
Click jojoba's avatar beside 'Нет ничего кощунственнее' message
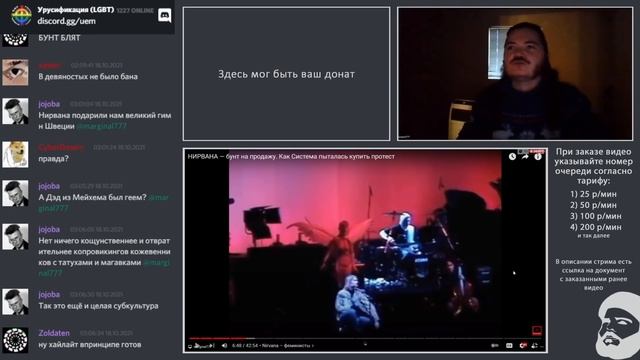(15, 237)
